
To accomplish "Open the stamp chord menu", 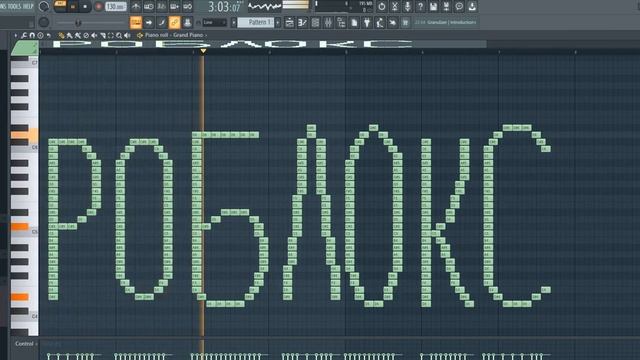I will [x=40, y=36].
